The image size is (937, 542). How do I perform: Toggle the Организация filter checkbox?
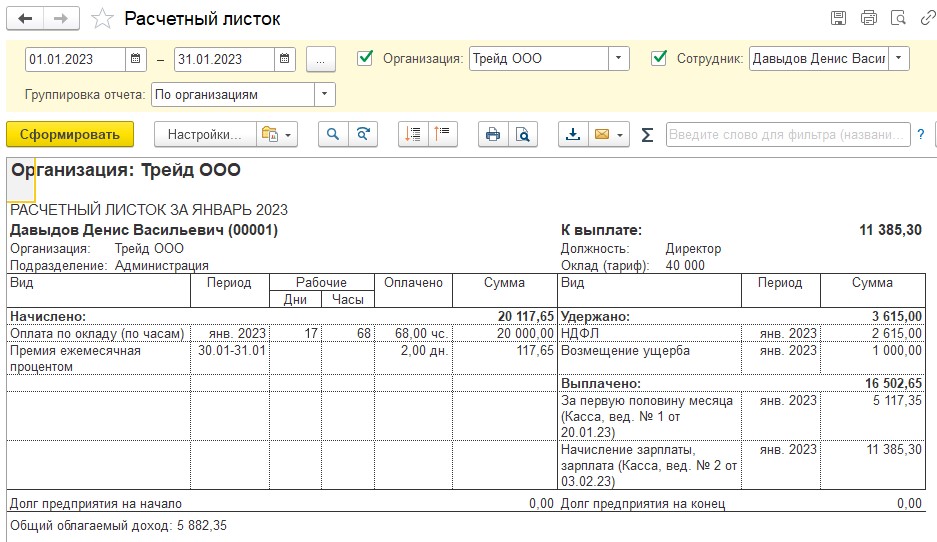tap(365, 58)
